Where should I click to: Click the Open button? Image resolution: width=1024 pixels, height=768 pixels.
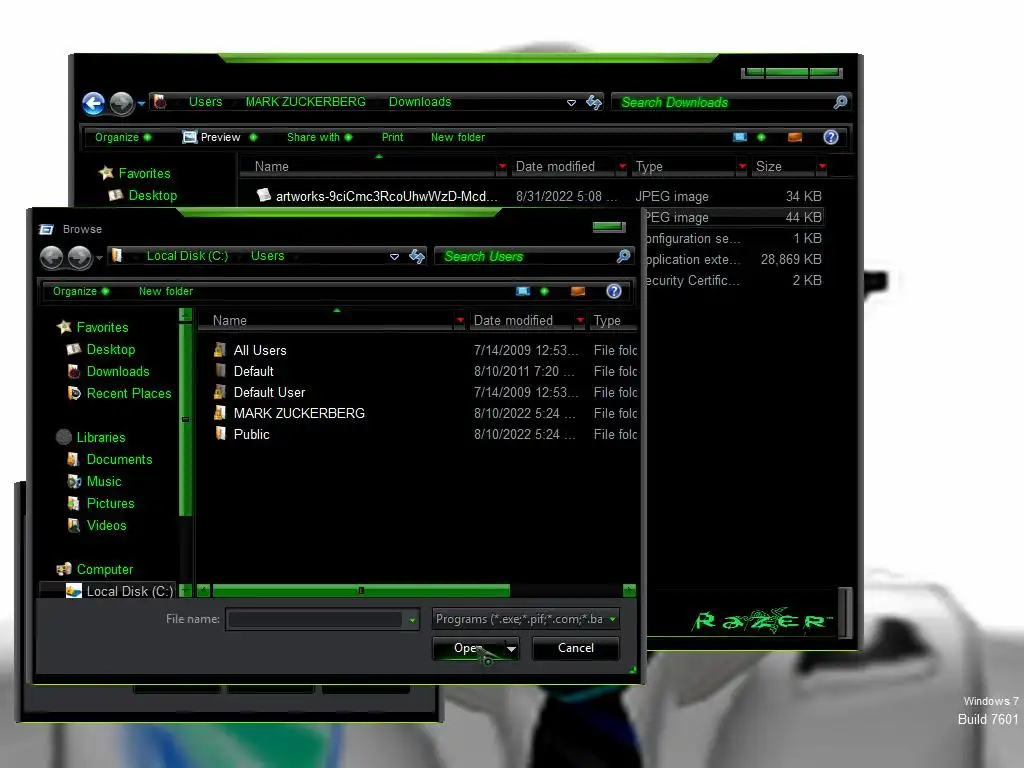[469, 648]
